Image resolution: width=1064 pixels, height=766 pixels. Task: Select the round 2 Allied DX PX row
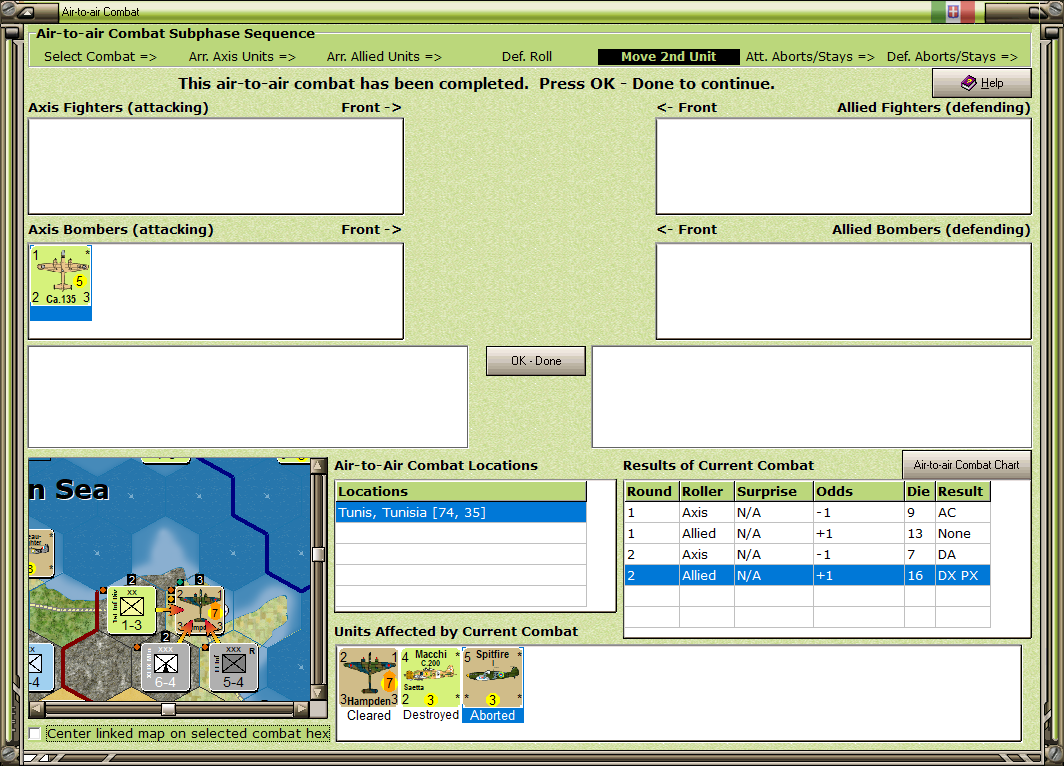[807, 575]
